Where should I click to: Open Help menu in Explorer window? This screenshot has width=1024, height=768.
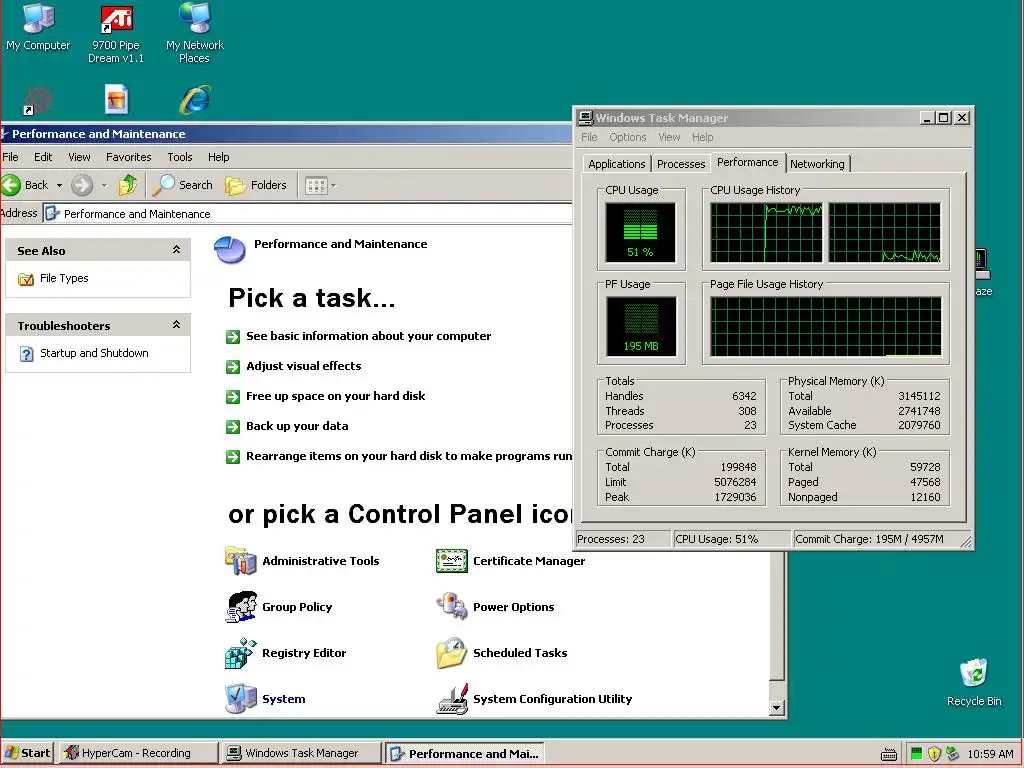[x=219, y=157]
